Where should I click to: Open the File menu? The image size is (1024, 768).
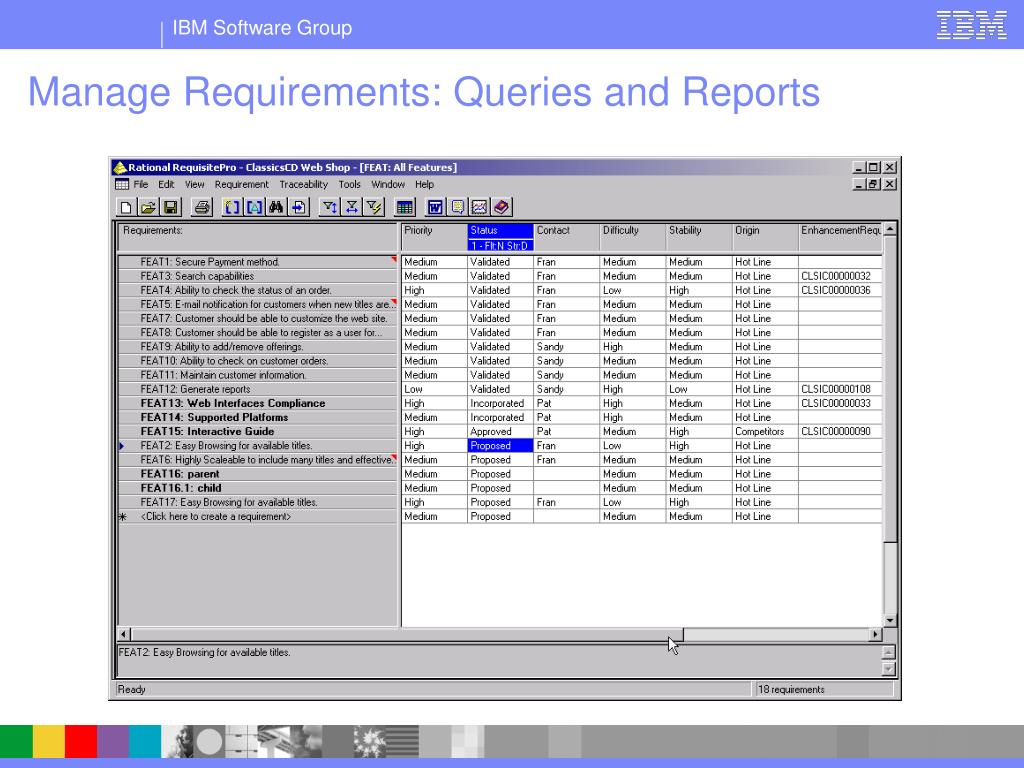click(x=141, y=185)
